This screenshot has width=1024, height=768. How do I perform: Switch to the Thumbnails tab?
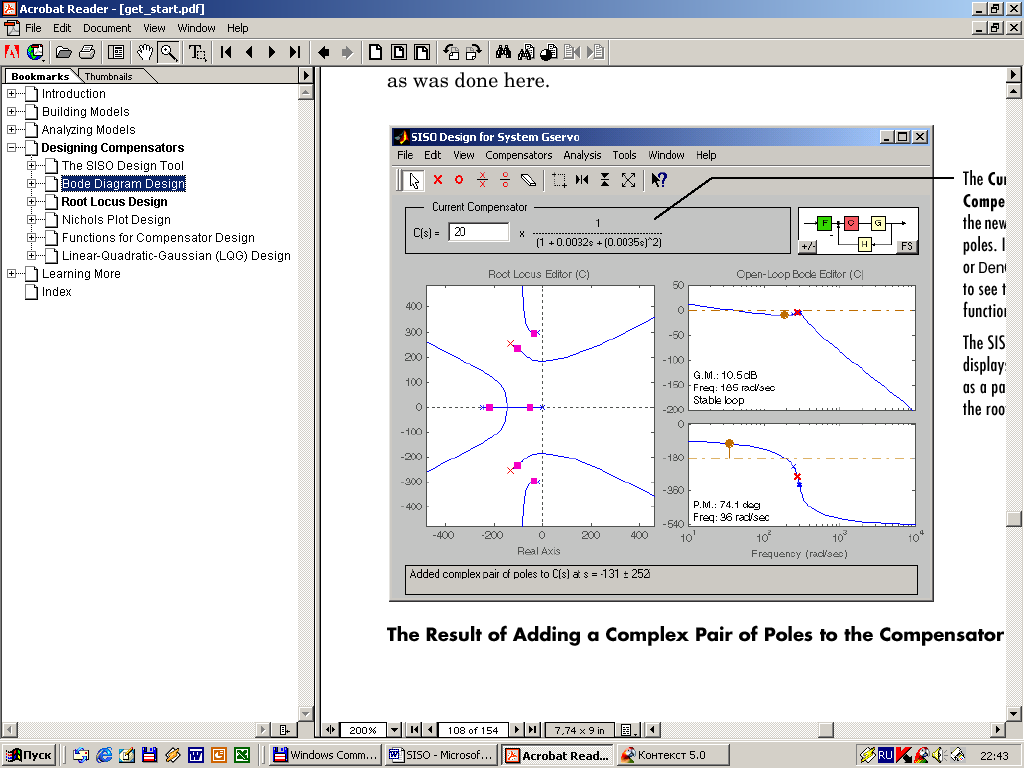[x=108, y=76]
